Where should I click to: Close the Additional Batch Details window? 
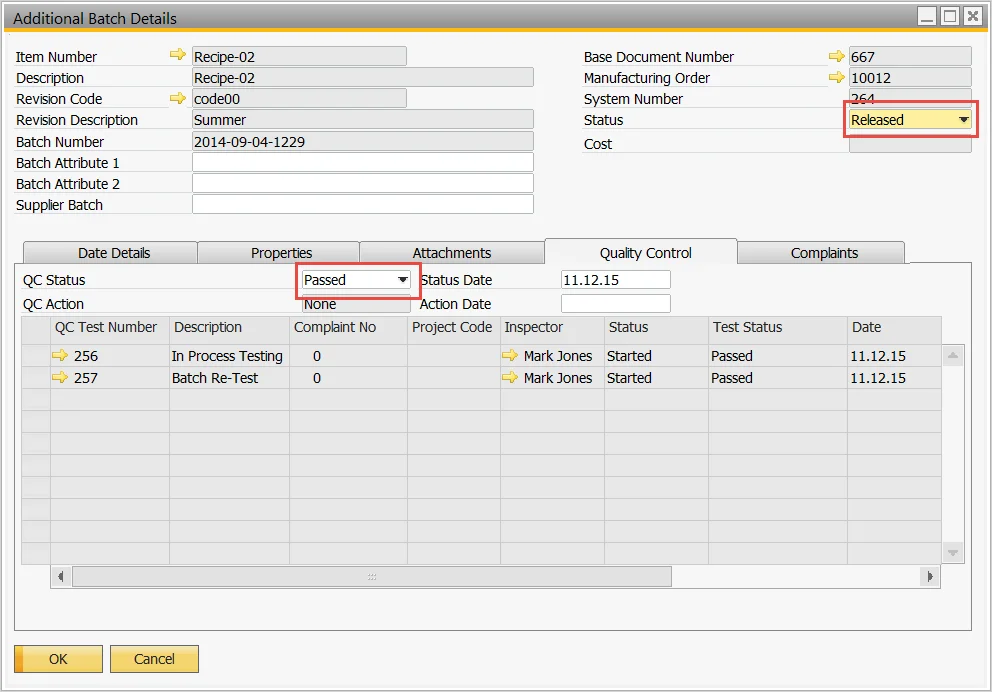tap(972, 16)
